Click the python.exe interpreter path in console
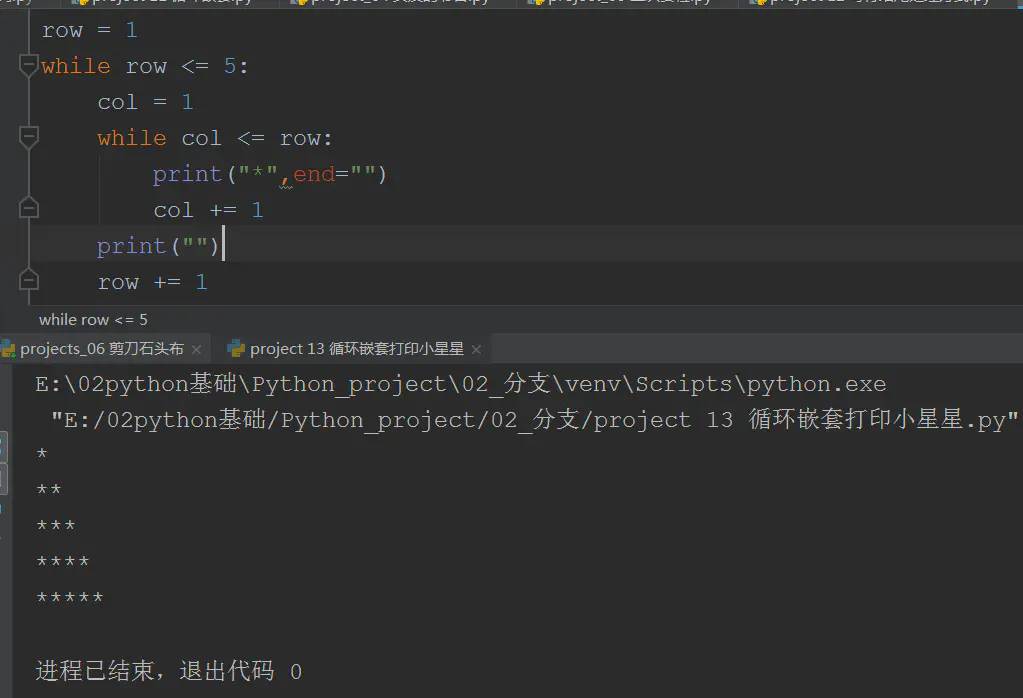This screenshot has height=698, width=1023. (x=461, y=384)
